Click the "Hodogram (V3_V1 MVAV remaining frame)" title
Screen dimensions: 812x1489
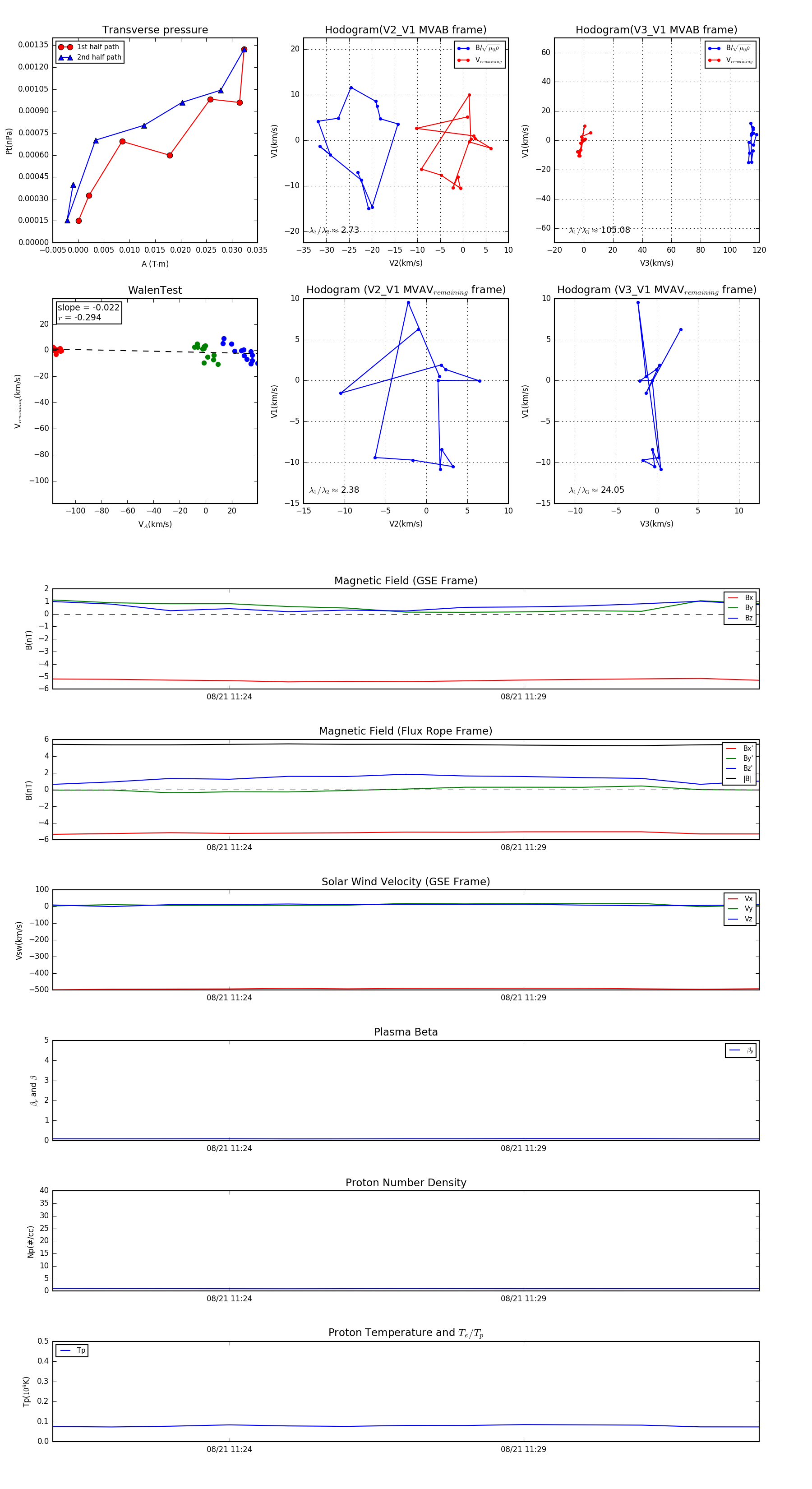[x=656, y=290]
